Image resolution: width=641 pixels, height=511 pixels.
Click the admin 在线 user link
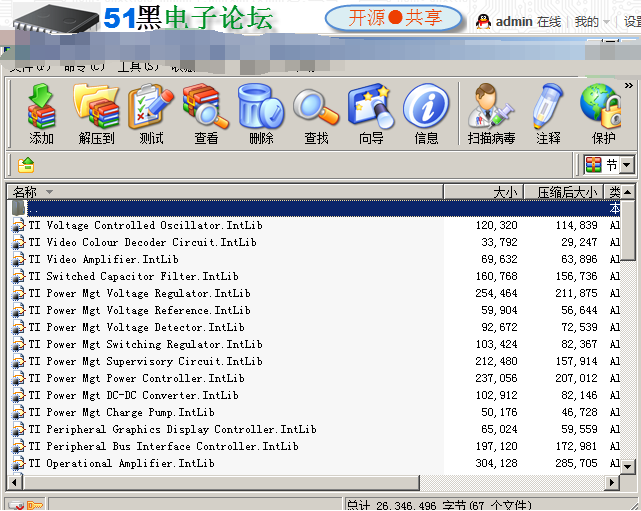[528, 21]
